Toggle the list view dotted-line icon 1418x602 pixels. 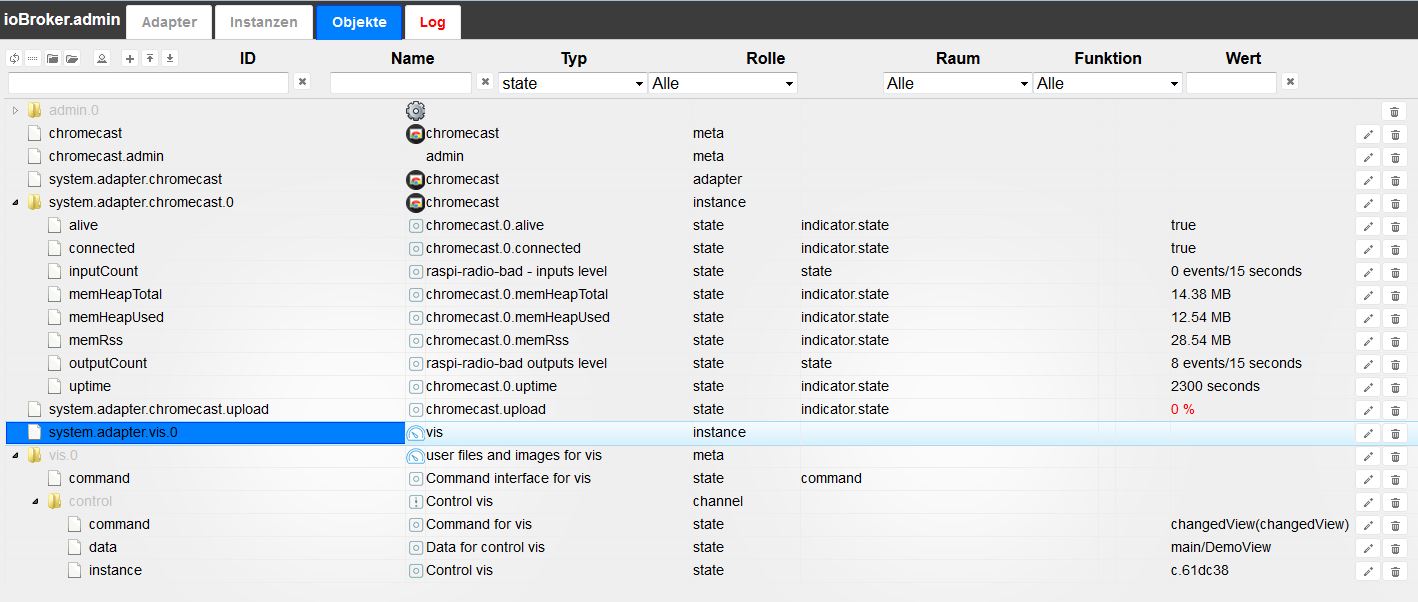32,59
